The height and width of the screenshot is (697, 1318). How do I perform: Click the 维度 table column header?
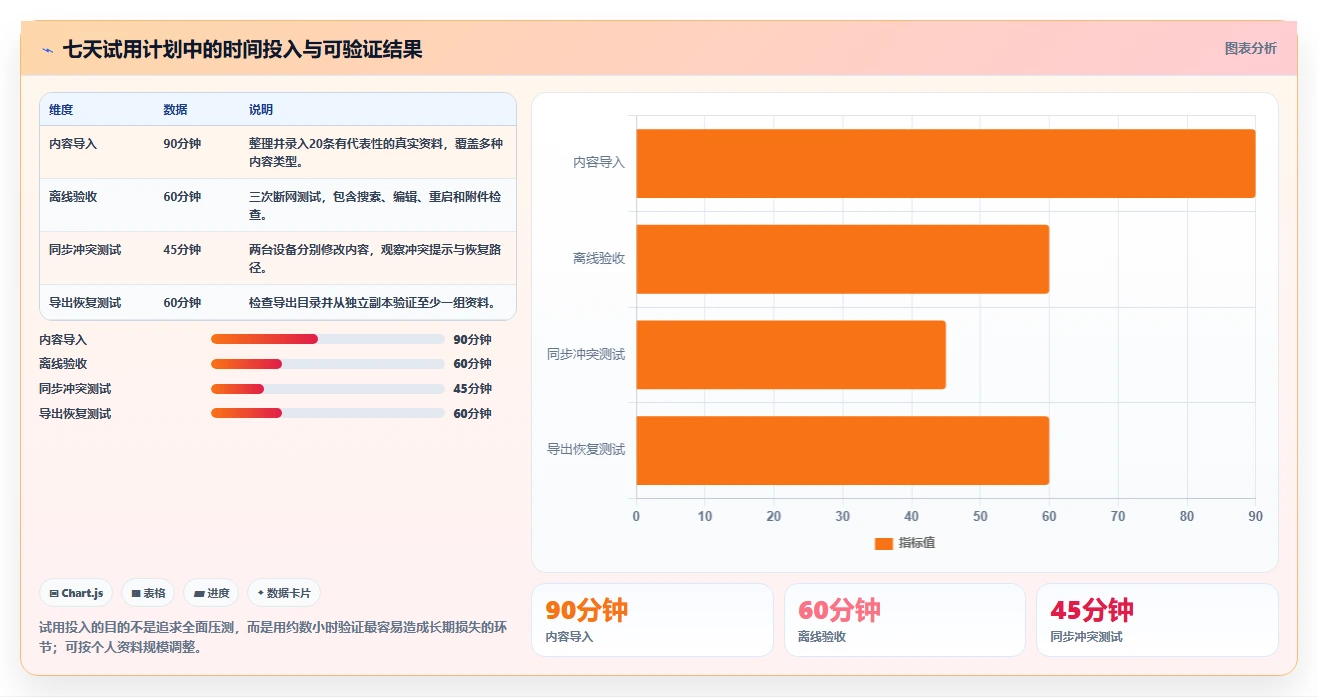(x=61, y=110)
